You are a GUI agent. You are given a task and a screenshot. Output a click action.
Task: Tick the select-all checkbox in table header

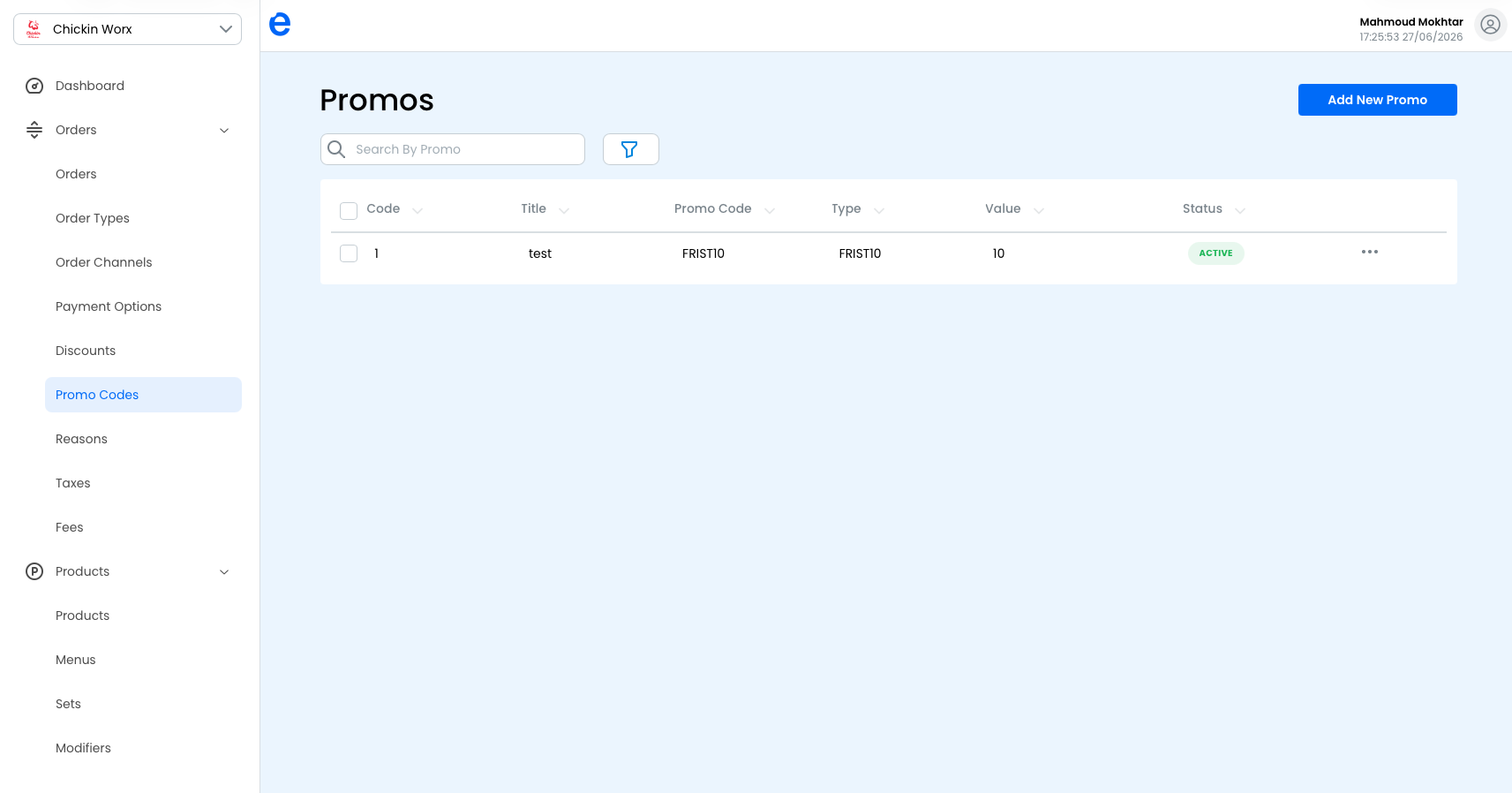[349, 210]
